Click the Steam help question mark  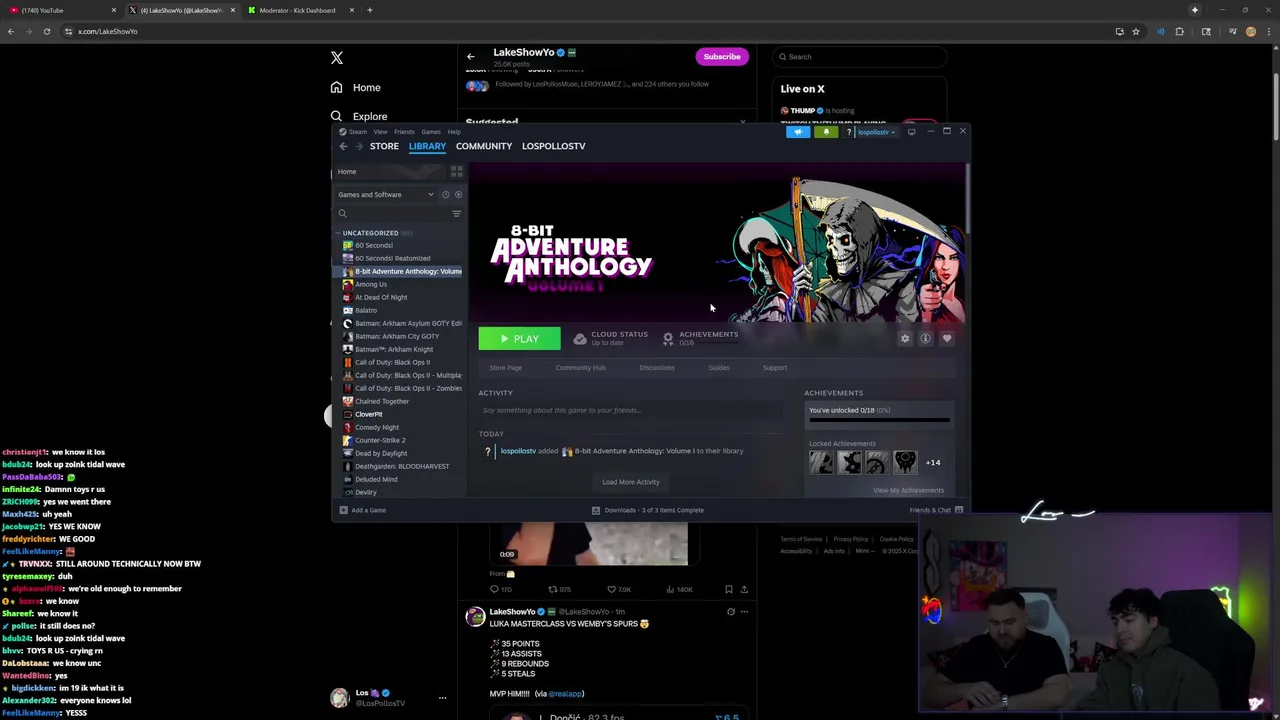coord(849,132)
